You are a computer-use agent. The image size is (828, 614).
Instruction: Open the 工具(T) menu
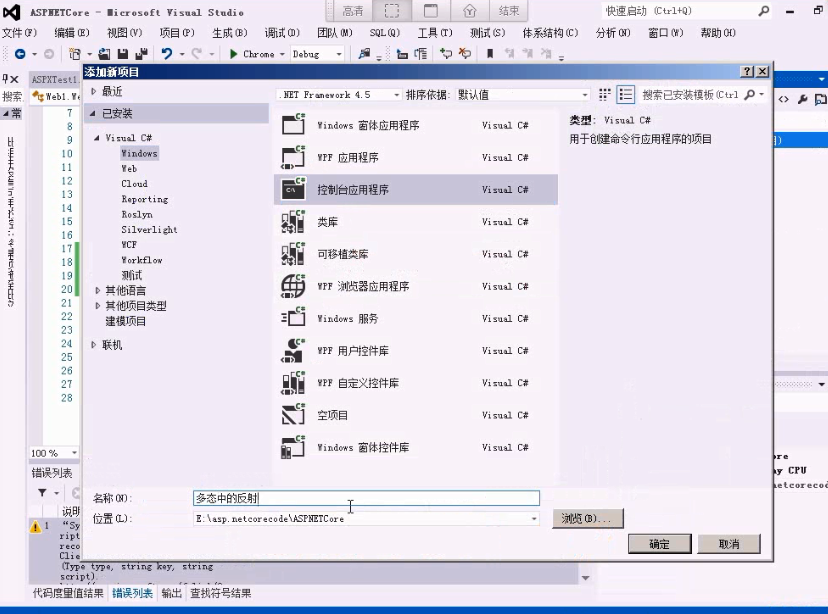click(x=435, y=33)
